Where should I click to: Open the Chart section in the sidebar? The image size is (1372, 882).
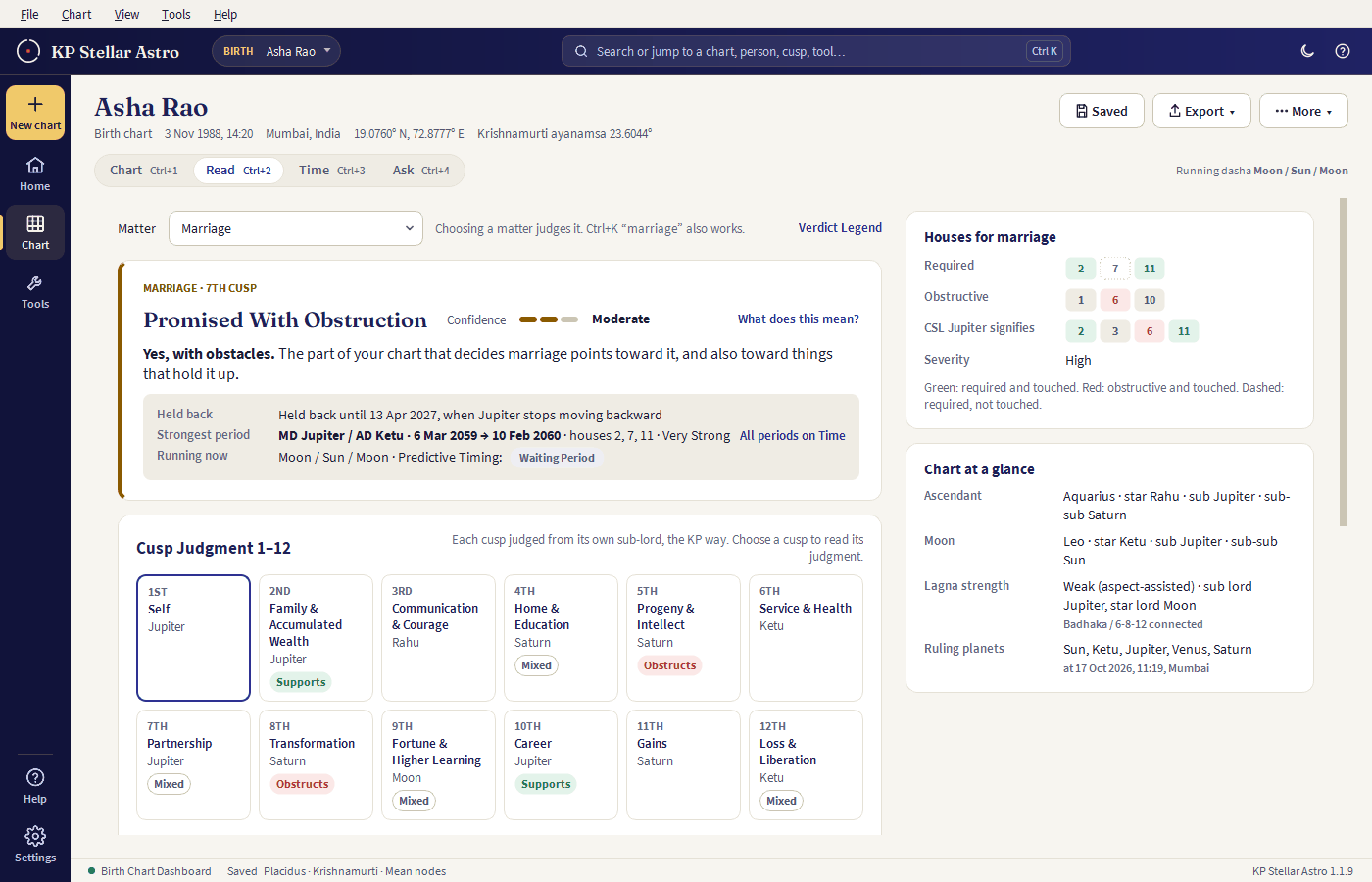click(x=35, y=232)
